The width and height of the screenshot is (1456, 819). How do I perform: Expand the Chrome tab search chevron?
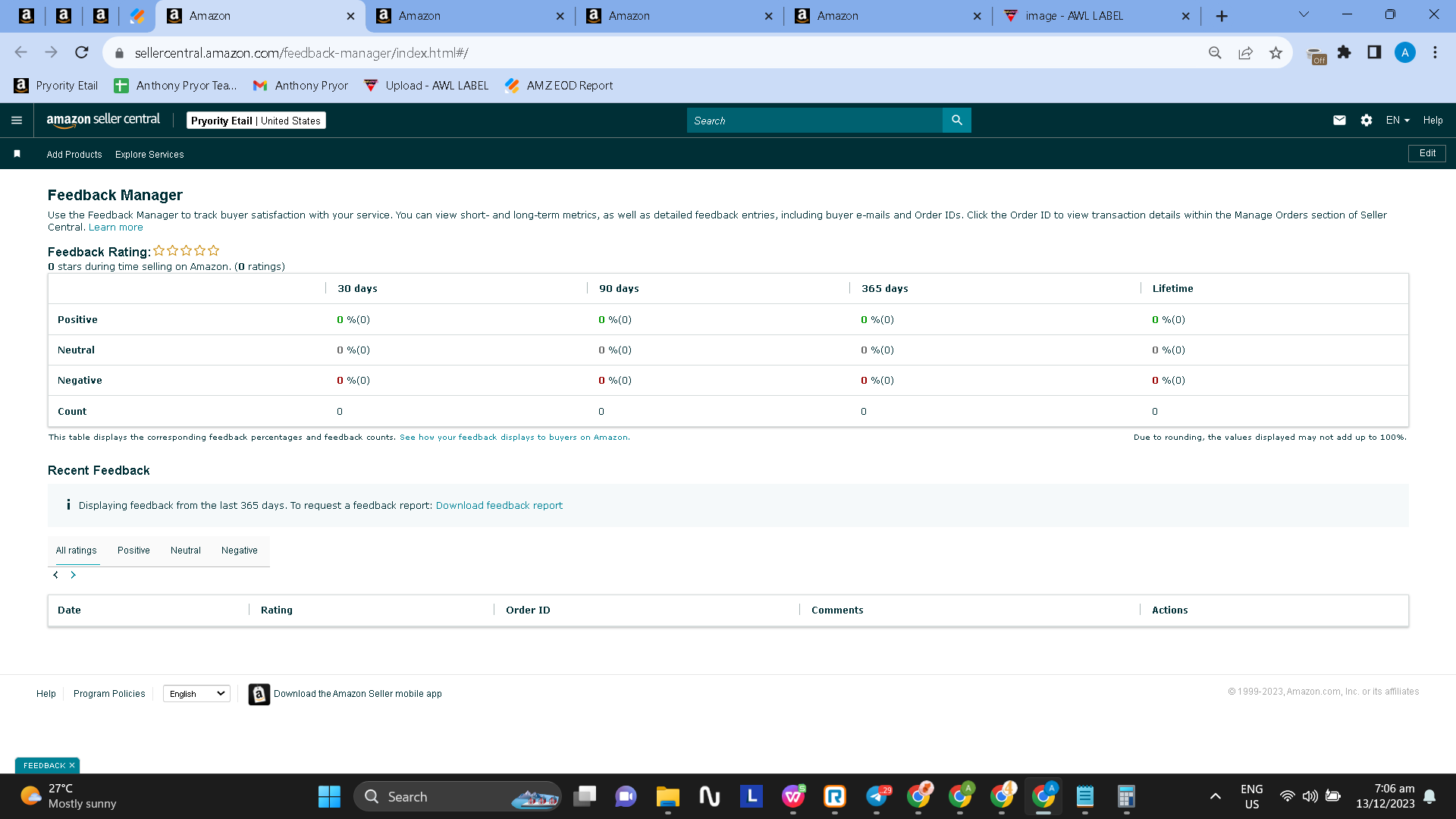(x=1304, y=14)
